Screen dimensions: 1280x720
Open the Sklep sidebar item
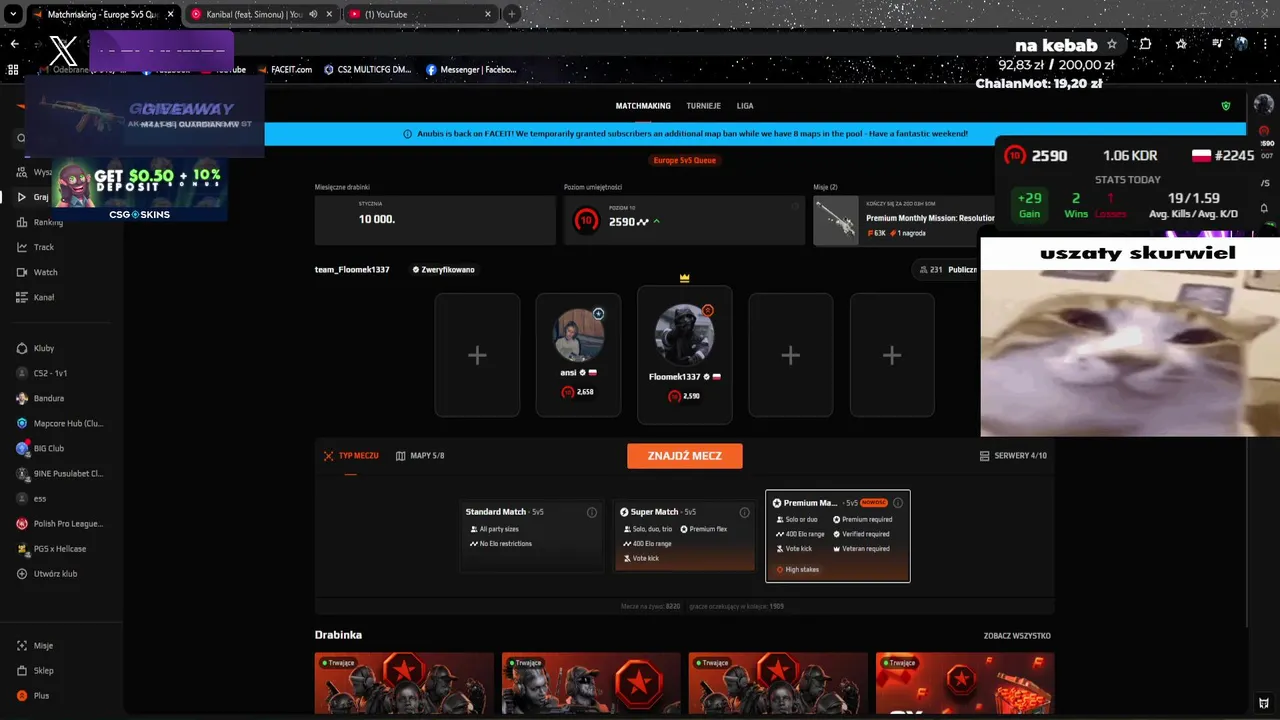coord(35,671)
